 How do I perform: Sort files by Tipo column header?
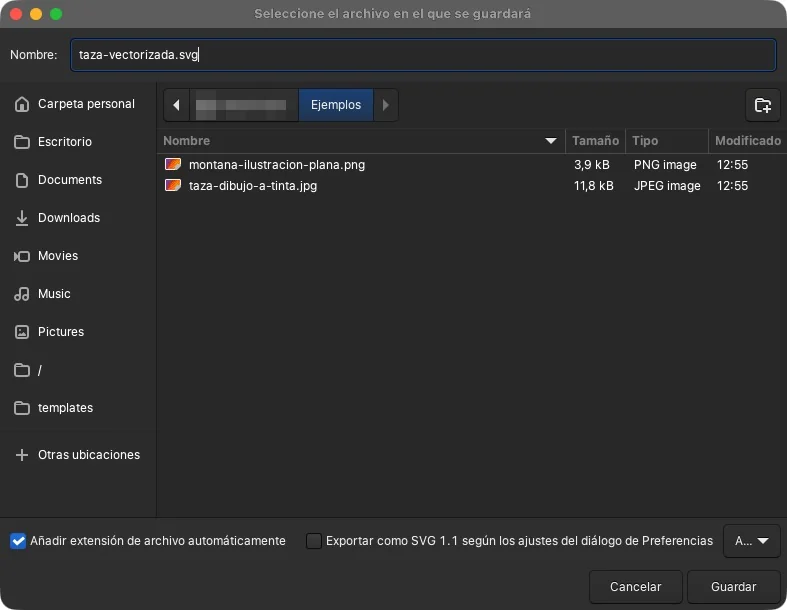[x=667, y=141]
